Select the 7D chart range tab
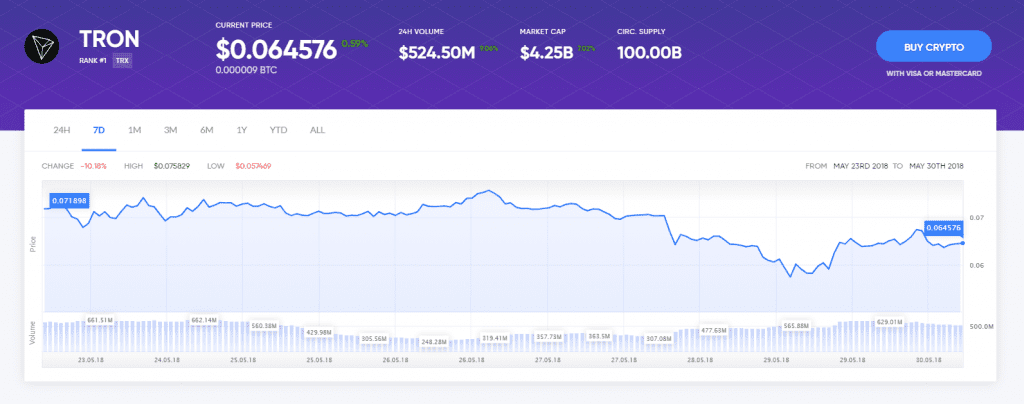Screen dimensions: 1024x404 (99, 130)
